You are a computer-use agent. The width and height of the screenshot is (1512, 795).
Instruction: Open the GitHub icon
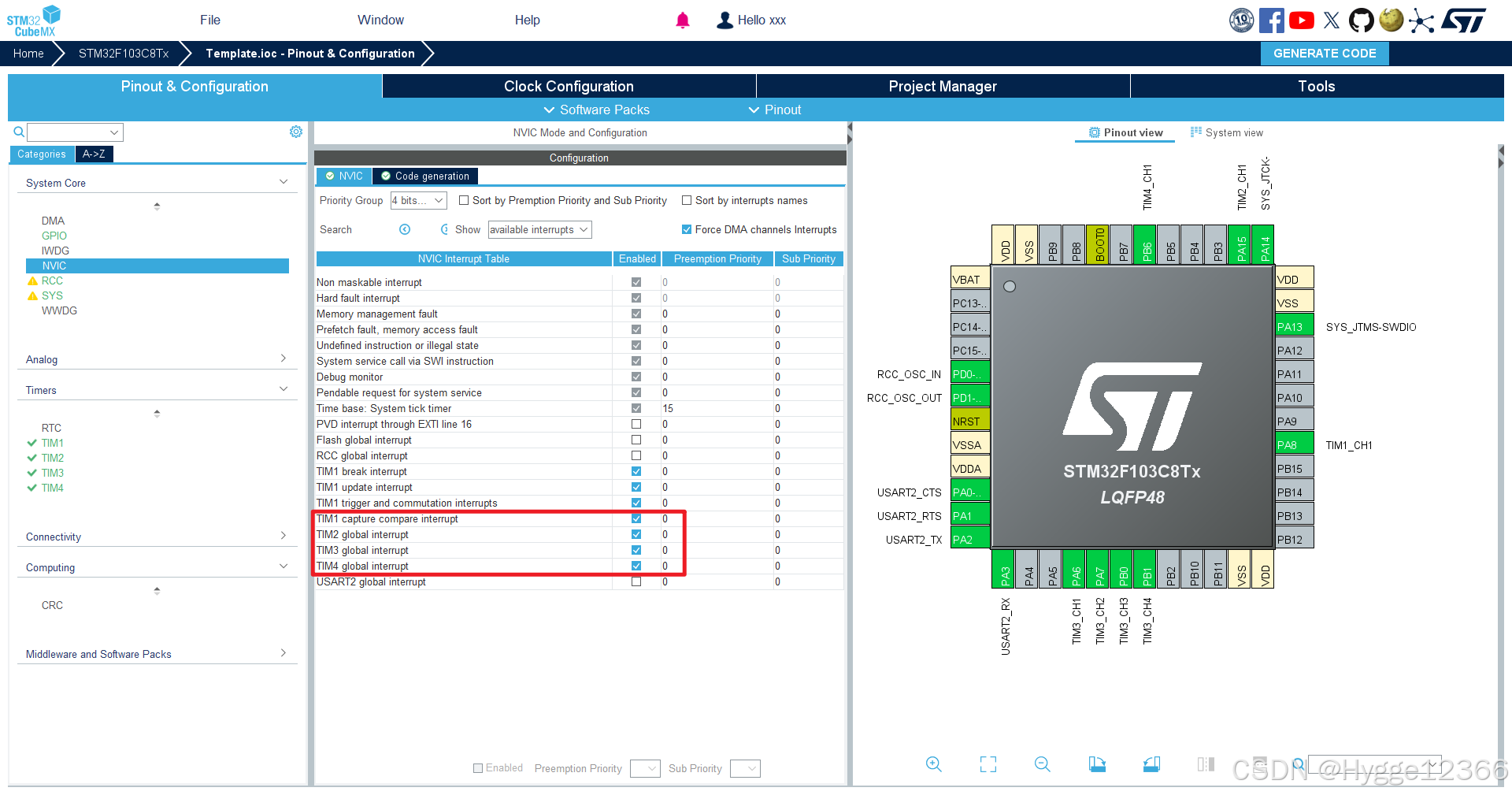coord(1362,20)
